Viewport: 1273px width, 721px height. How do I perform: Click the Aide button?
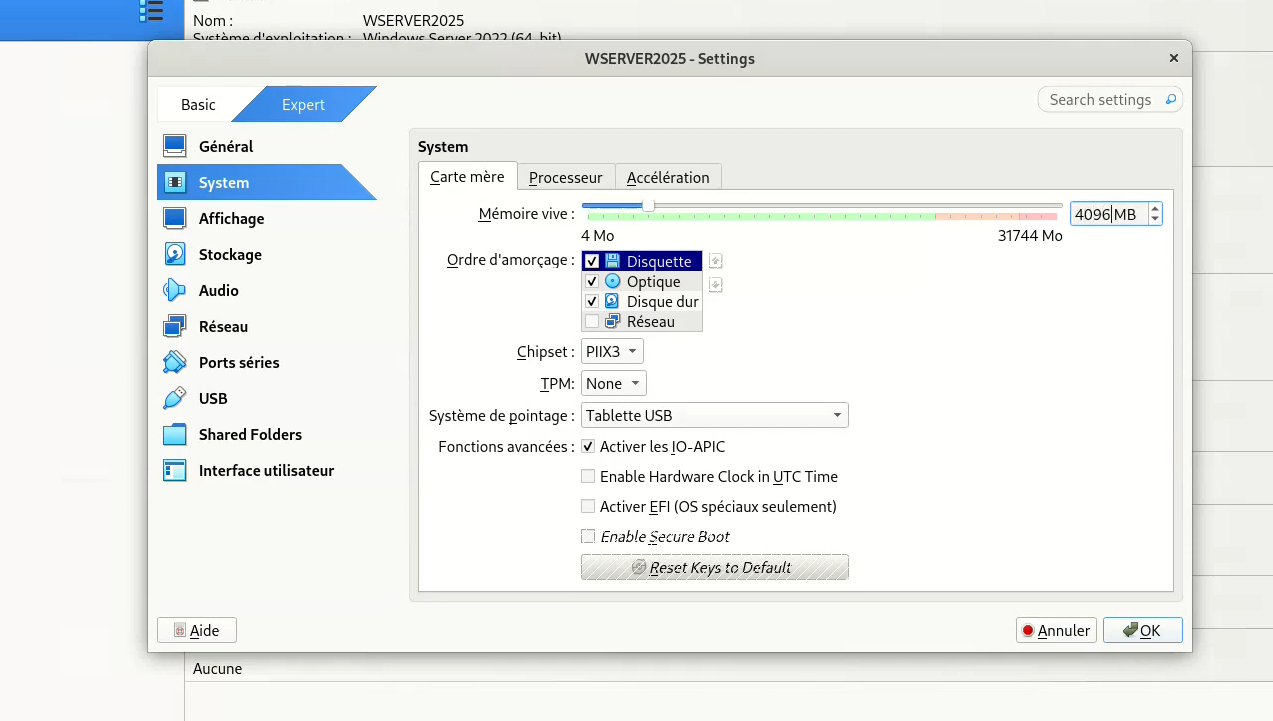coord(196,630)
